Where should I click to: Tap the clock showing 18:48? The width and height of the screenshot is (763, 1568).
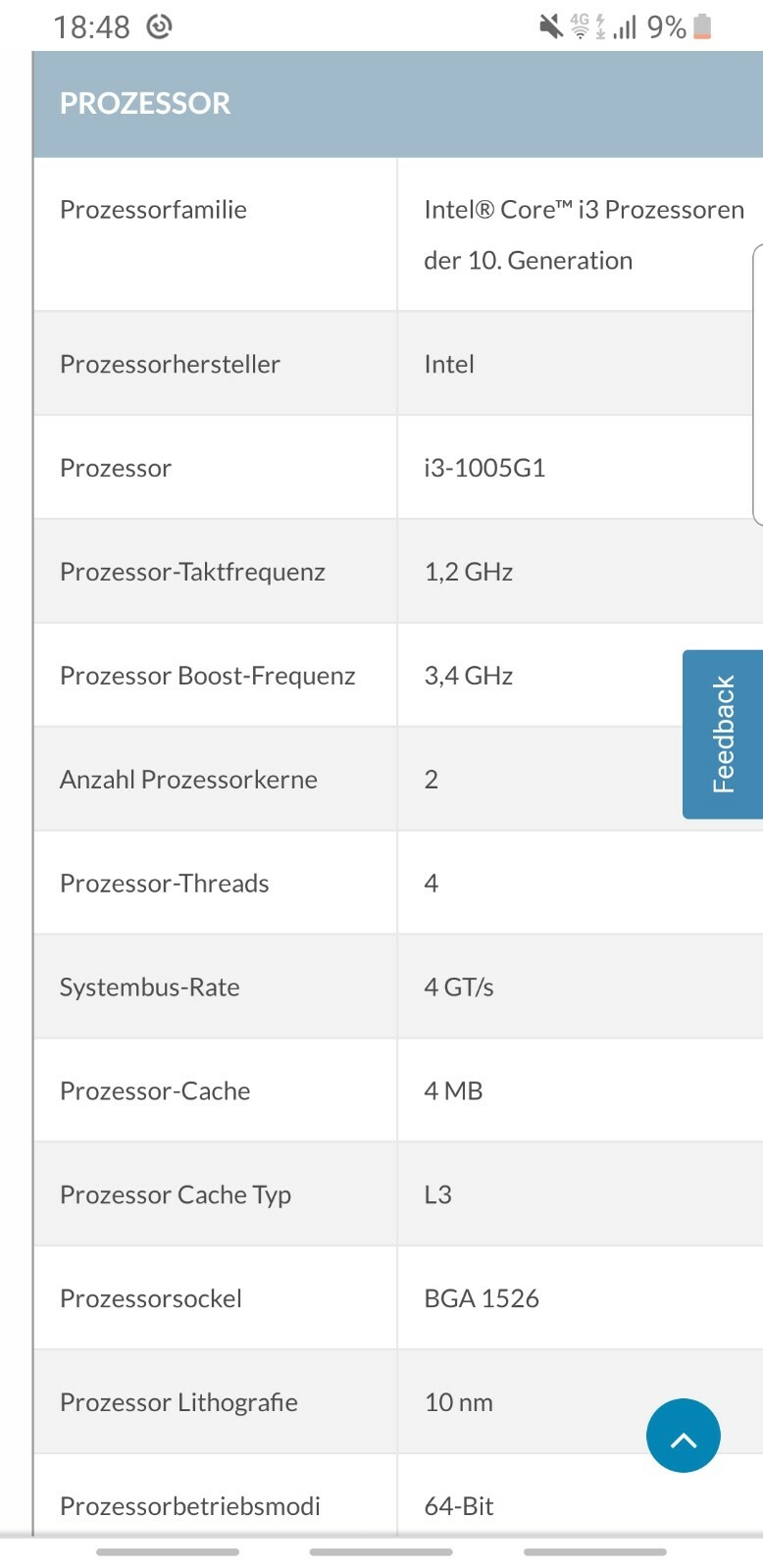(91, 27)
